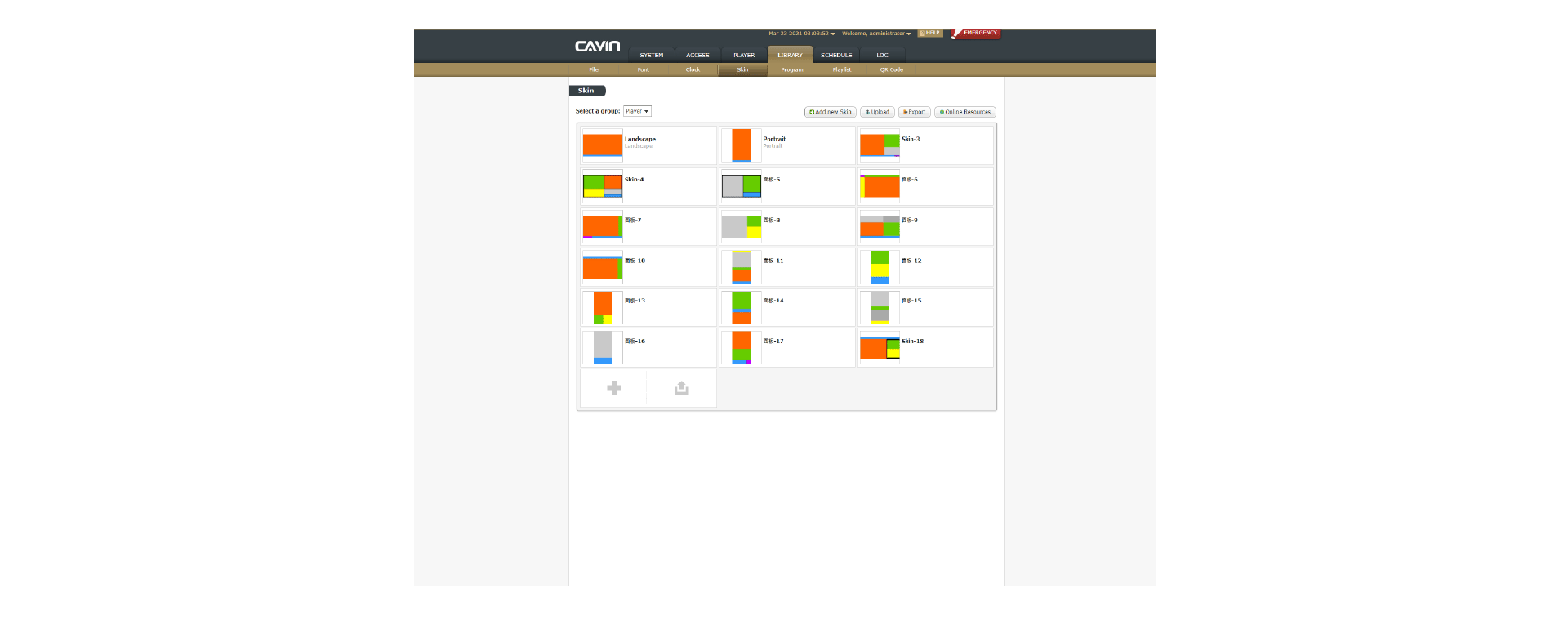Click the Add new Skin button
The image size is (1568, 621).
pos(830,112)
